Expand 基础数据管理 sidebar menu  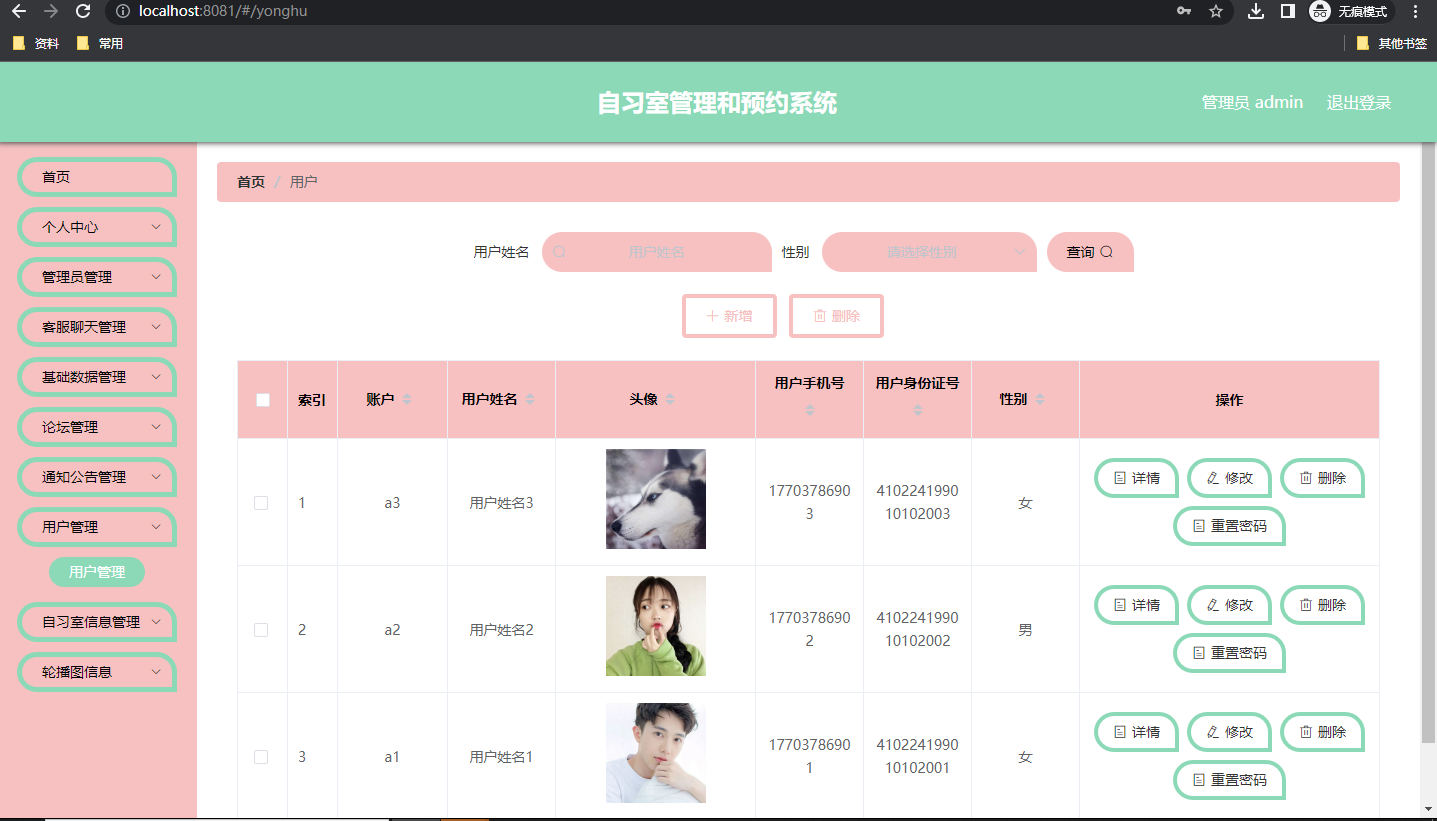[97, 377]
